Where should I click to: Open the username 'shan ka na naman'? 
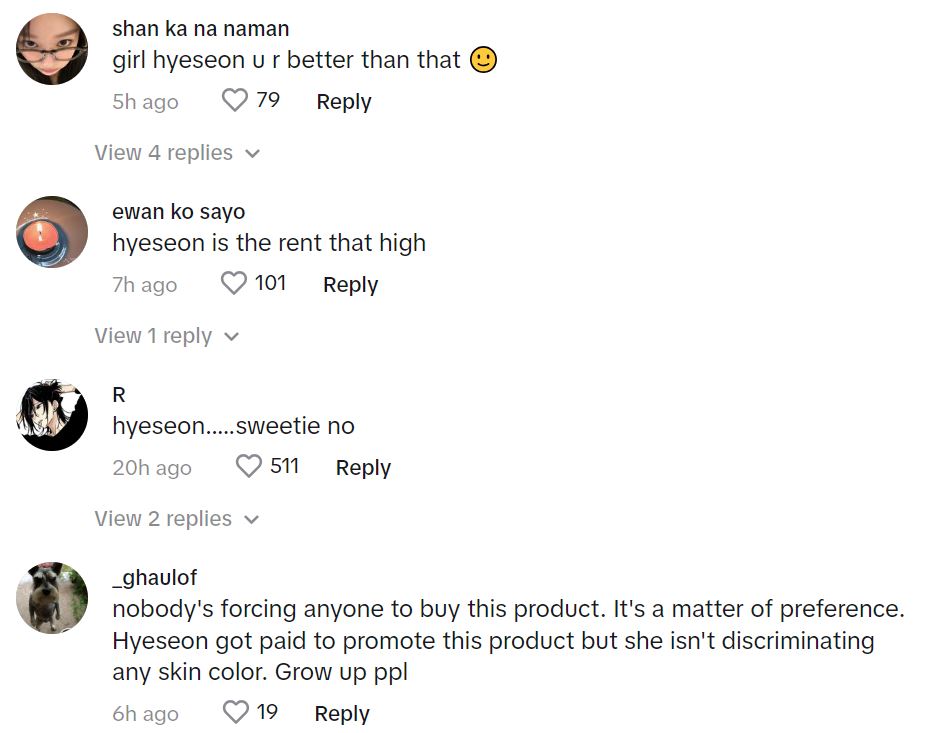(200, 29)
